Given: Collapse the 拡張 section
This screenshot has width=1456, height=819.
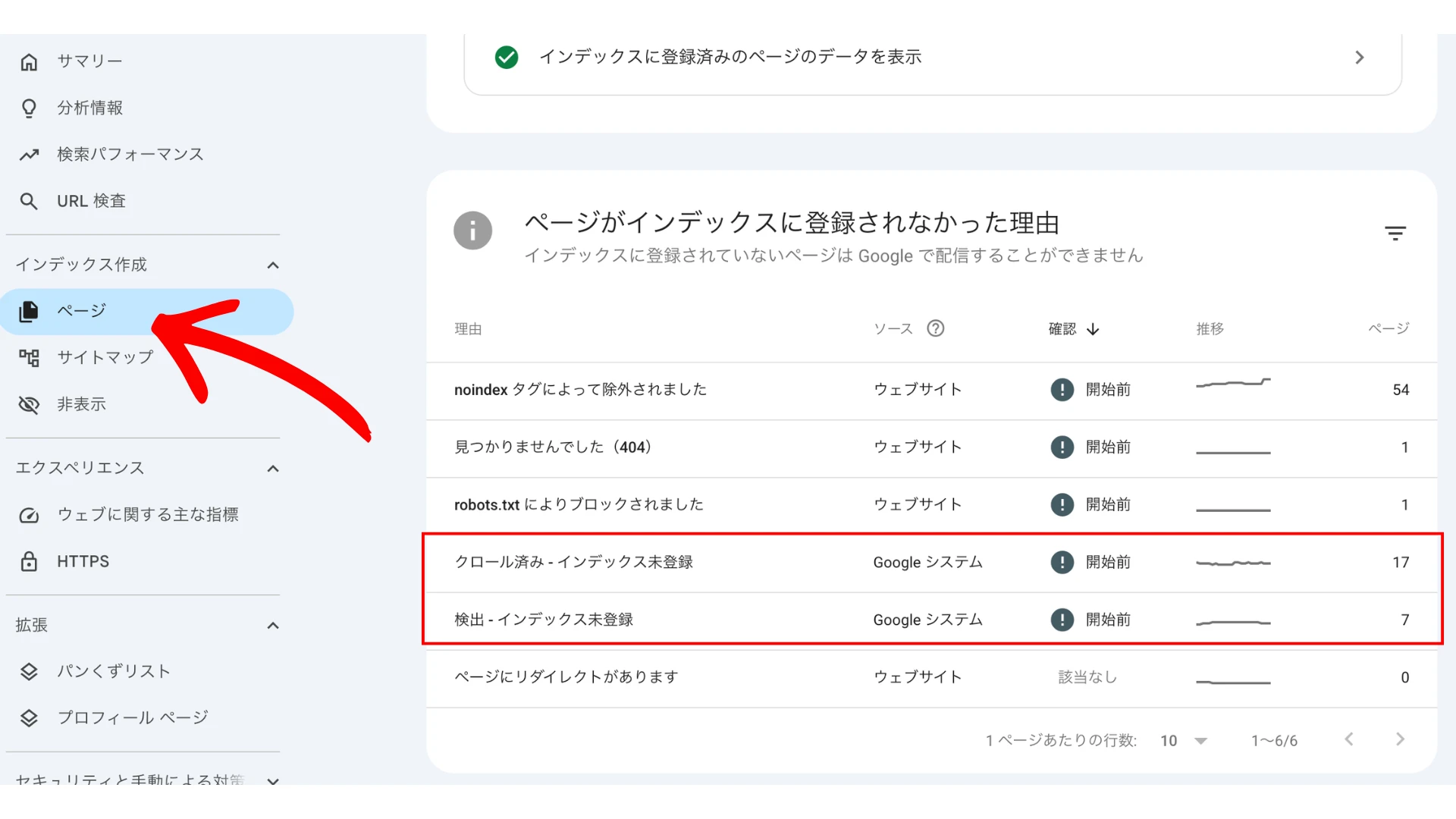Looking at the screenshot, I should pos(273,626).
